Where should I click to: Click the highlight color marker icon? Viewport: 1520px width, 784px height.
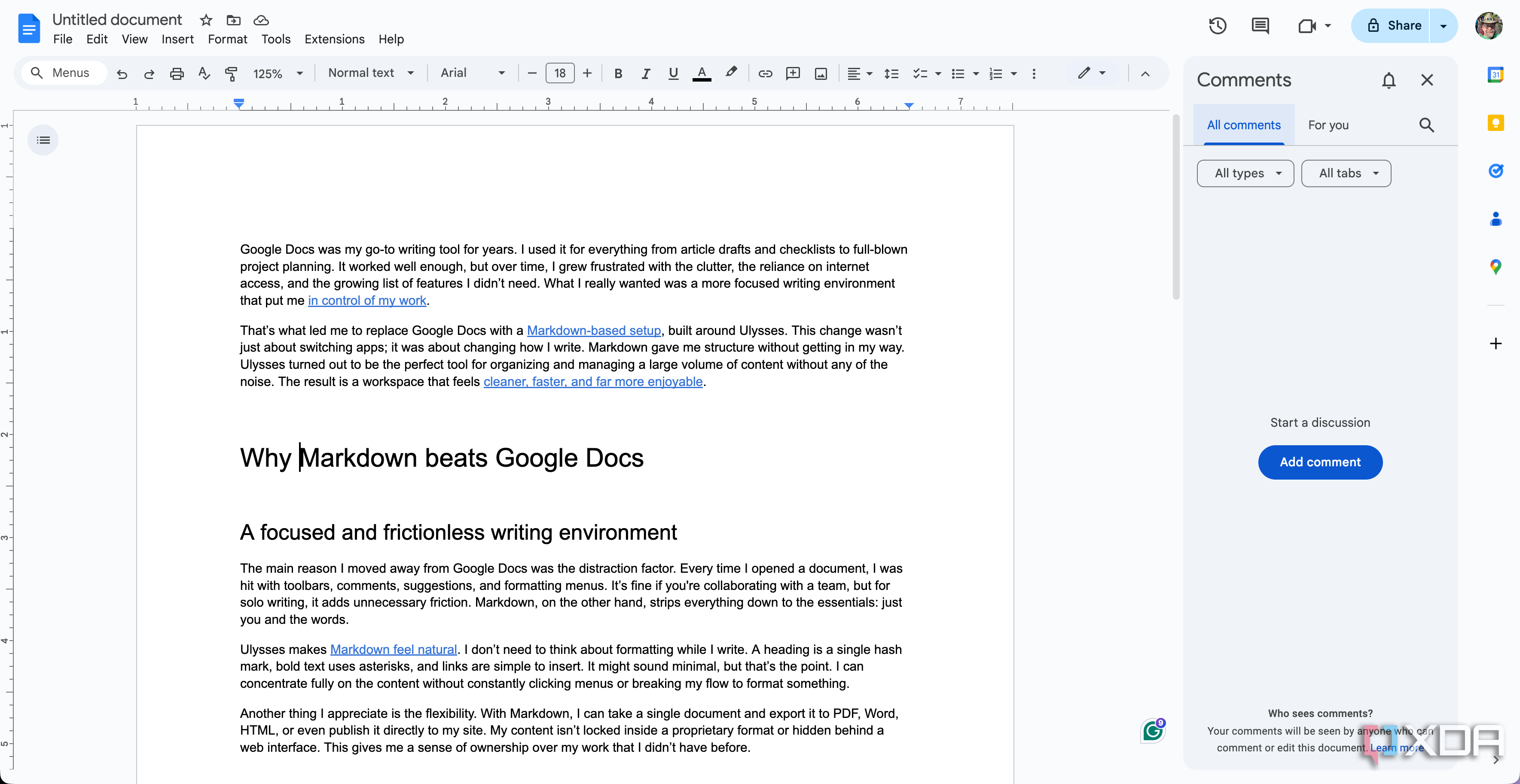(x=731, y=73)
